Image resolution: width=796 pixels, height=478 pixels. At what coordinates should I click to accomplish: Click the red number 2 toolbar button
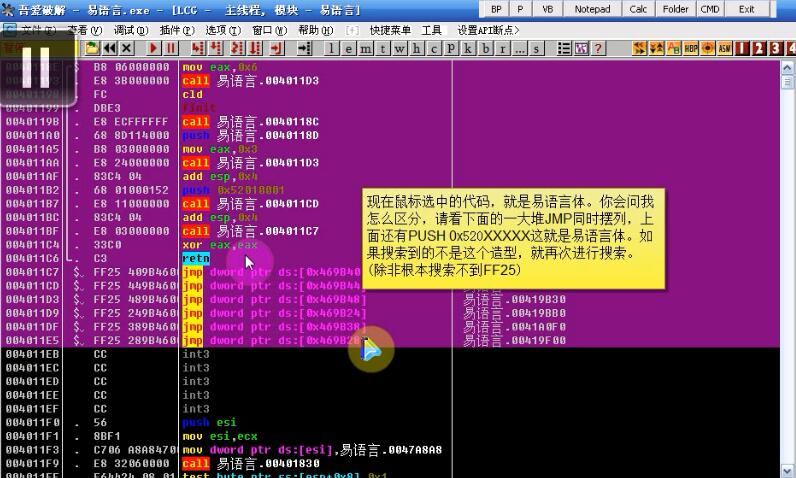(x=759, y=48)
